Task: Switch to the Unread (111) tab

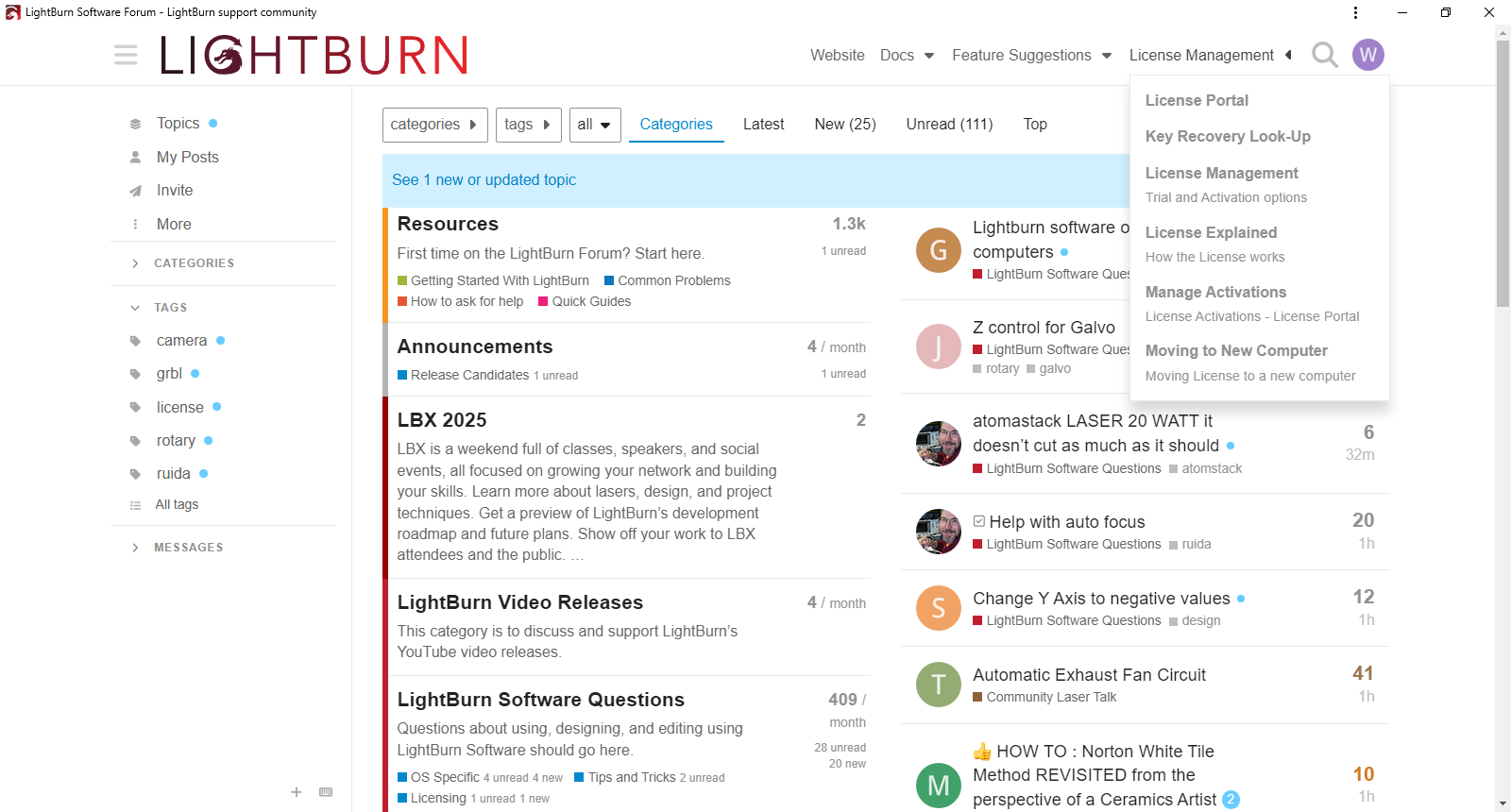Action: point(949,125)
